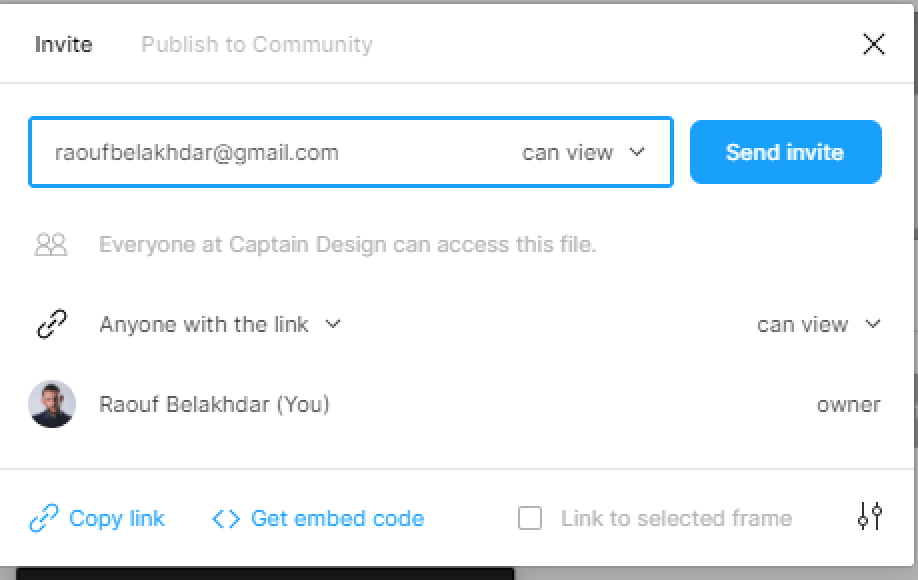Click the Copy link text
Screen dimensions: 918x580
[117, 519]
